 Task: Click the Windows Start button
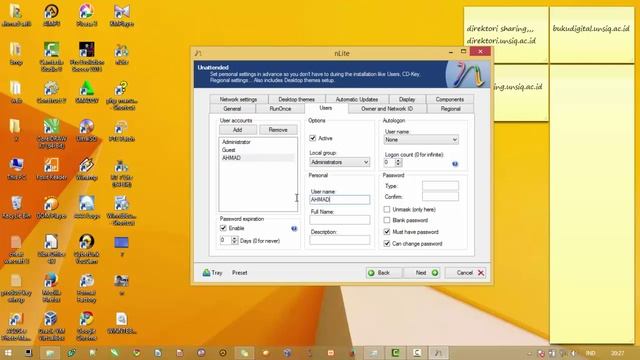point(8,353)
